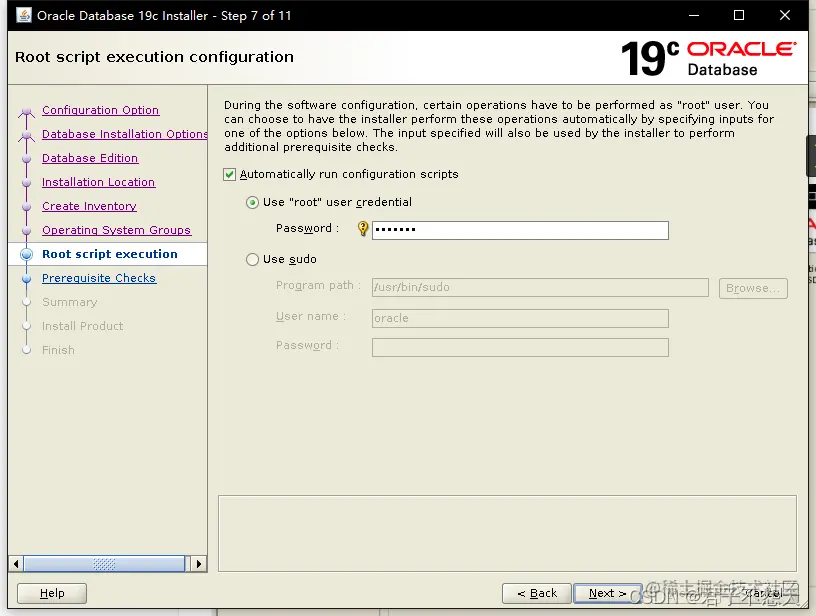Image resolution: width=816 pixels, height=616 pixels.
Task: Click the Prerequisite Checks step bullet
Action: [x=27, y=279]
